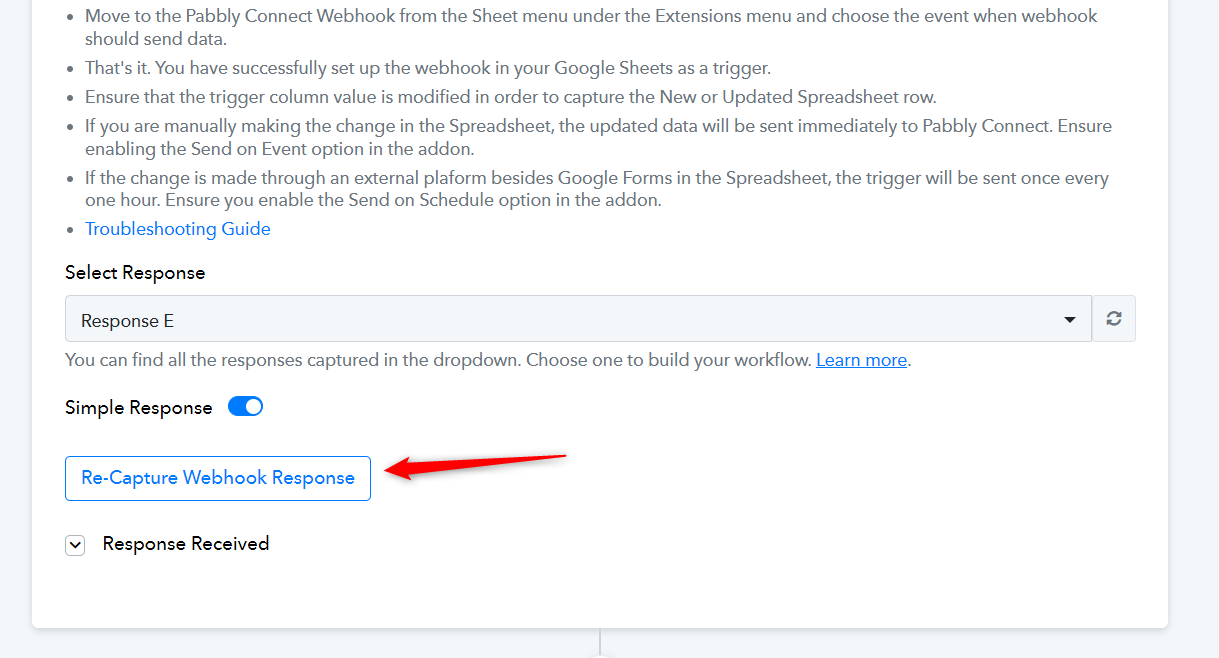Click the Response Received label

tap(186, 544)
